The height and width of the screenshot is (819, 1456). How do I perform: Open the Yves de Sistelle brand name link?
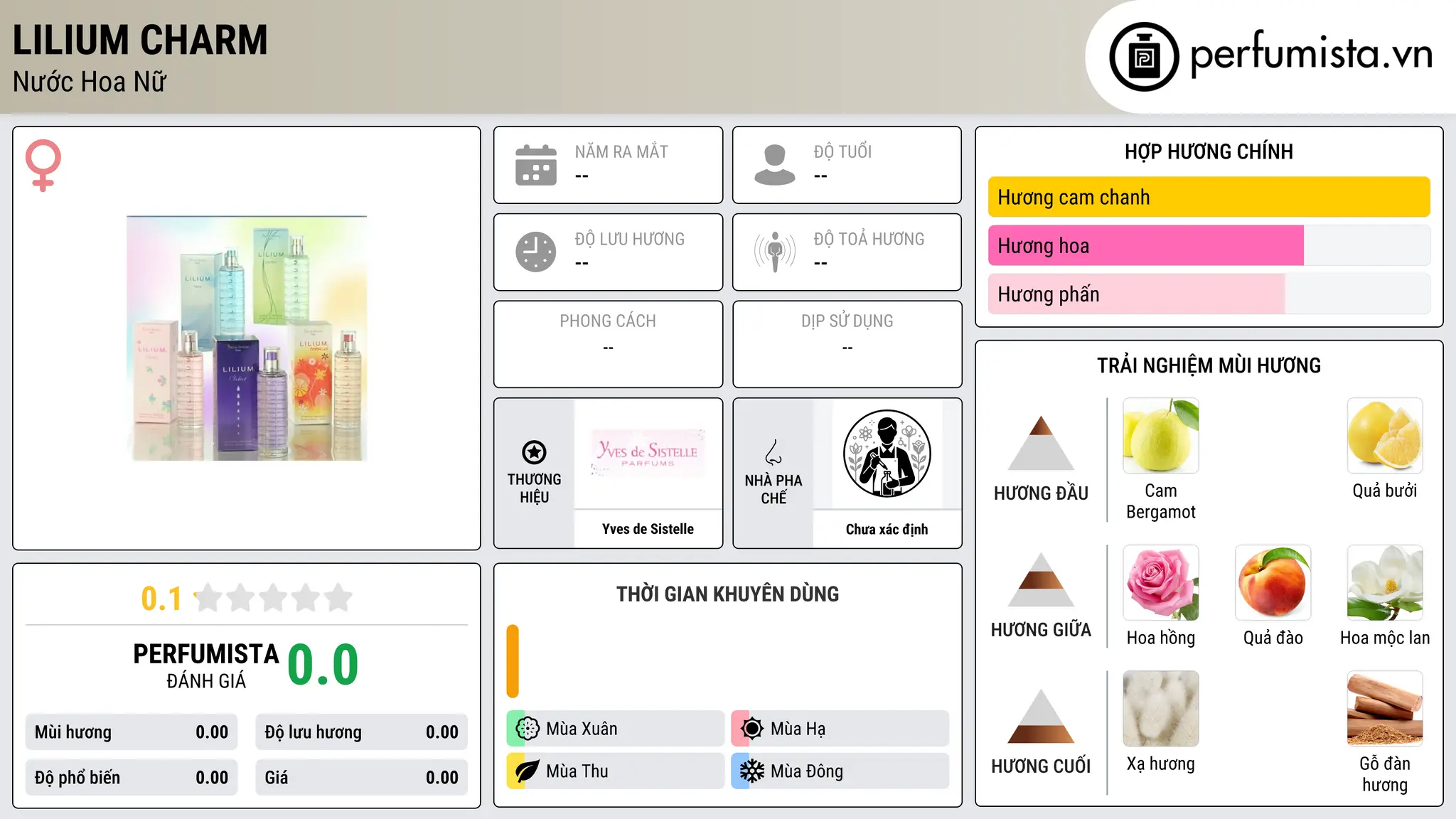point(648,529)
